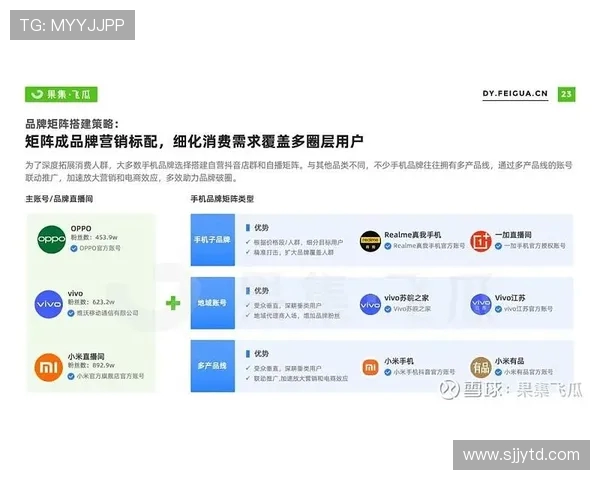Viewport: 600px width, 480px height.
Task: Click the gold 小米有品 logo
Action: (481, 367)
